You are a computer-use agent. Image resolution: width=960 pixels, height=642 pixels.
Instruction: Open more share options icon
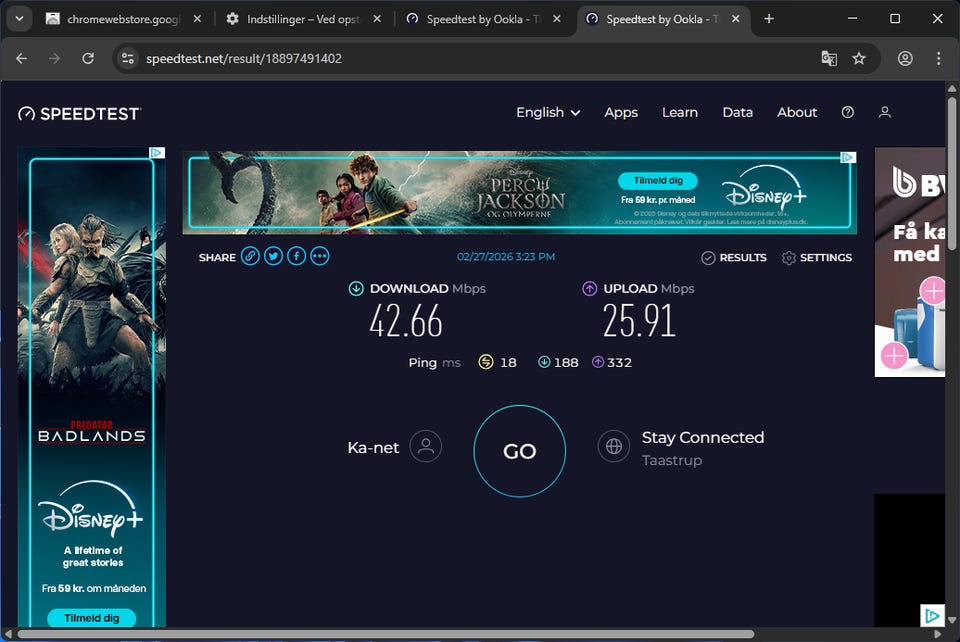click(x=320, y=256)
